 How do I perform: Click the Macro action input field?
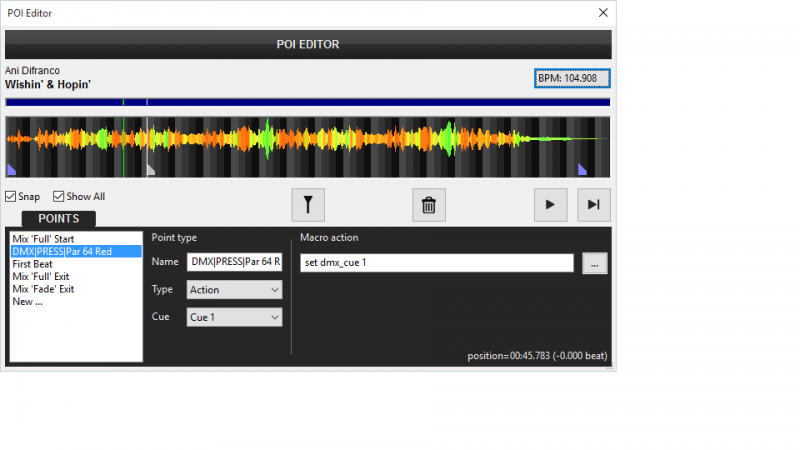point(437,263)
